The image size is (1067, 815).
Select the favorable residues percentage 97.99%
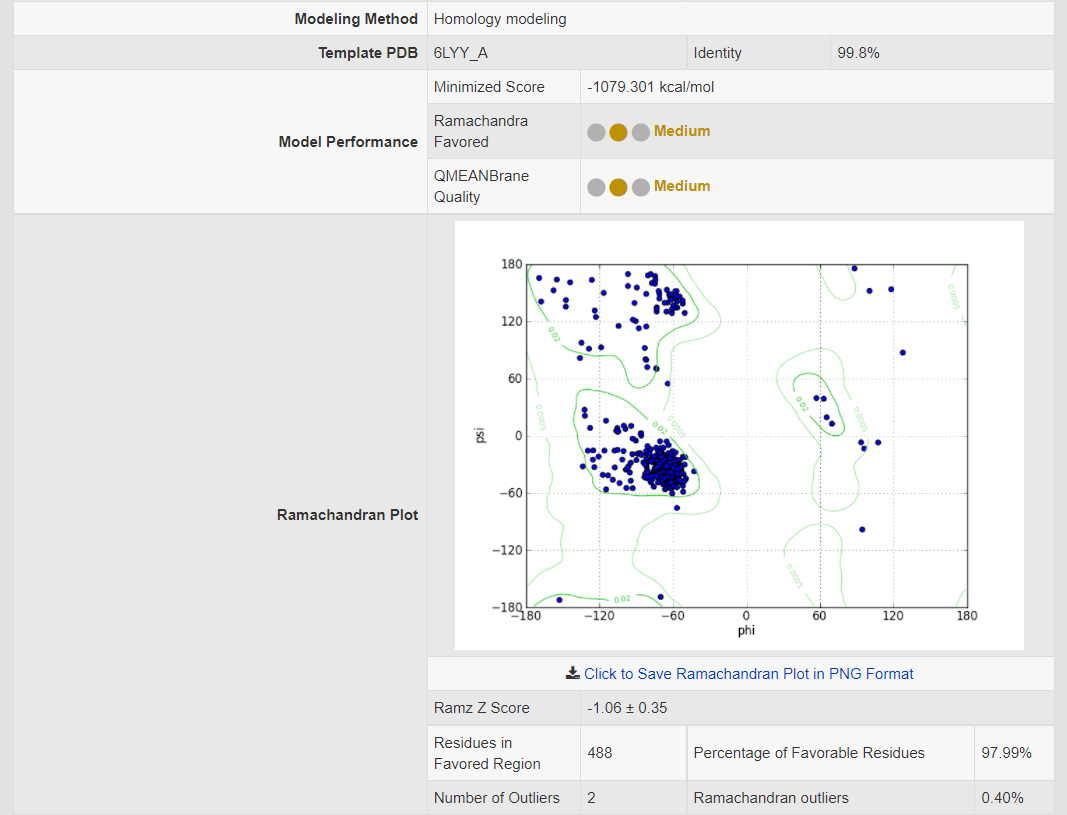[x=1006, y=753]
